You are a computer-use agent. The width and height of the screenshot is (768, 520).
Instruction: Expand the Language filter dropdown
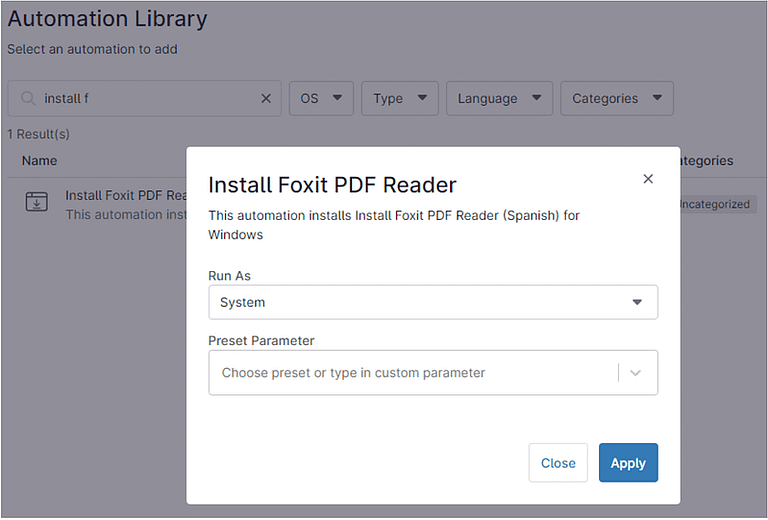tap(499, 99)
